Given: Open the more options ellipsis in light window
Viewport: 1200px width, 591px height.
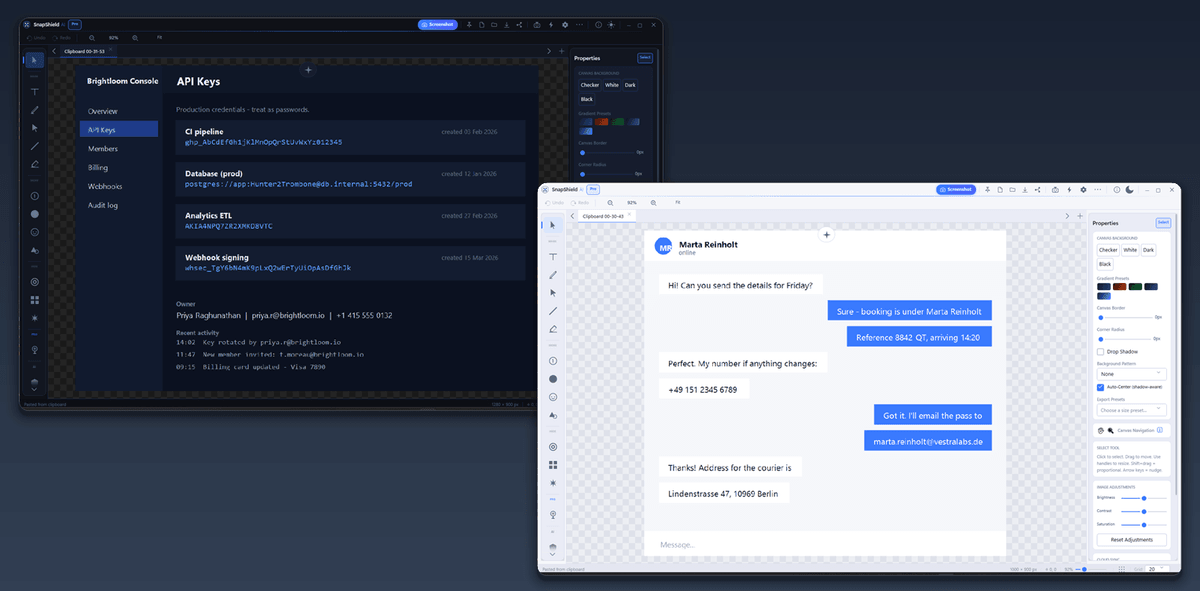Looking at the screenshot, I should click(1098, 189).
